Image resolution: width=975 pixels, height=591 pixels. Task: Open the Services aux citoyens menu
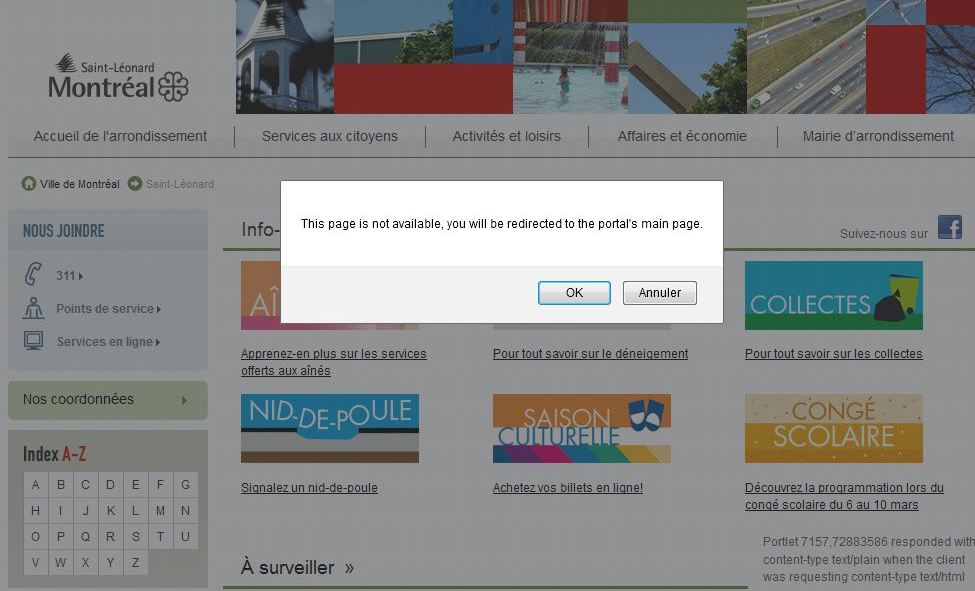pyautogui.click(x=329, y=136)
